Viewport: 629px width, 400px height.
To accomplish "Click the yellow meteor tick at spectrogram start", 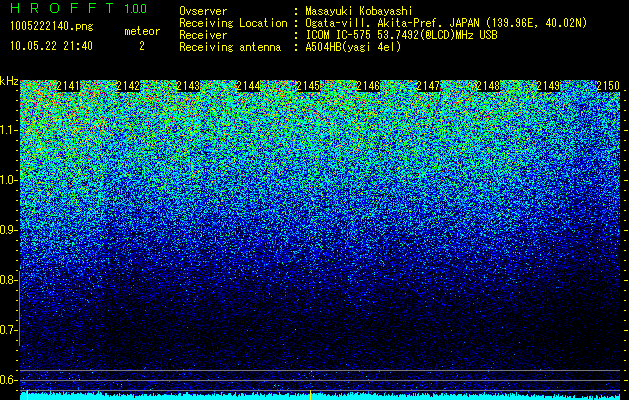I will click(27, 395).
